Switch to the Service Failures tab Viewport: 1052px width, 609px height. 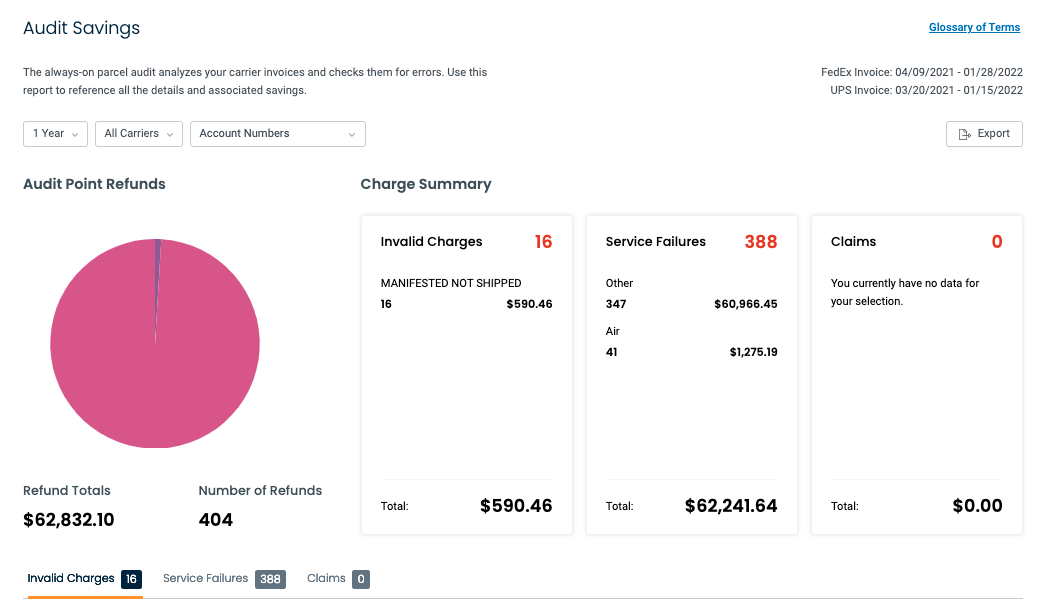point(205,578)
